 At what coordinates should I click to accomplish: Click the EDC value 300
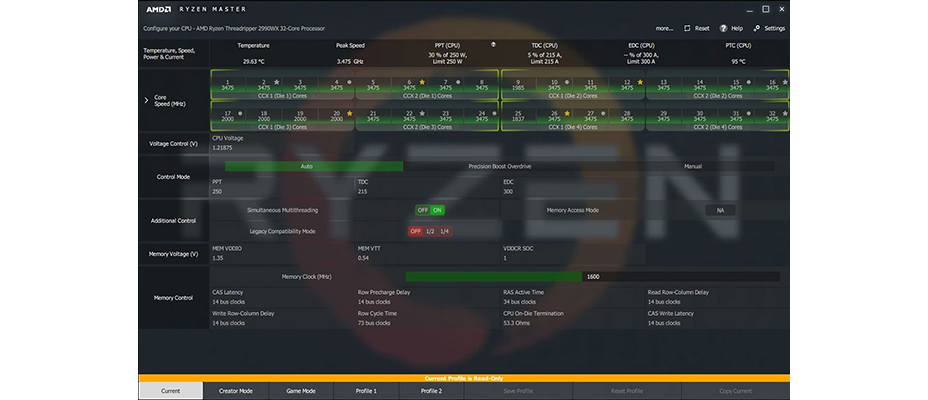click(x=508, y=192)
